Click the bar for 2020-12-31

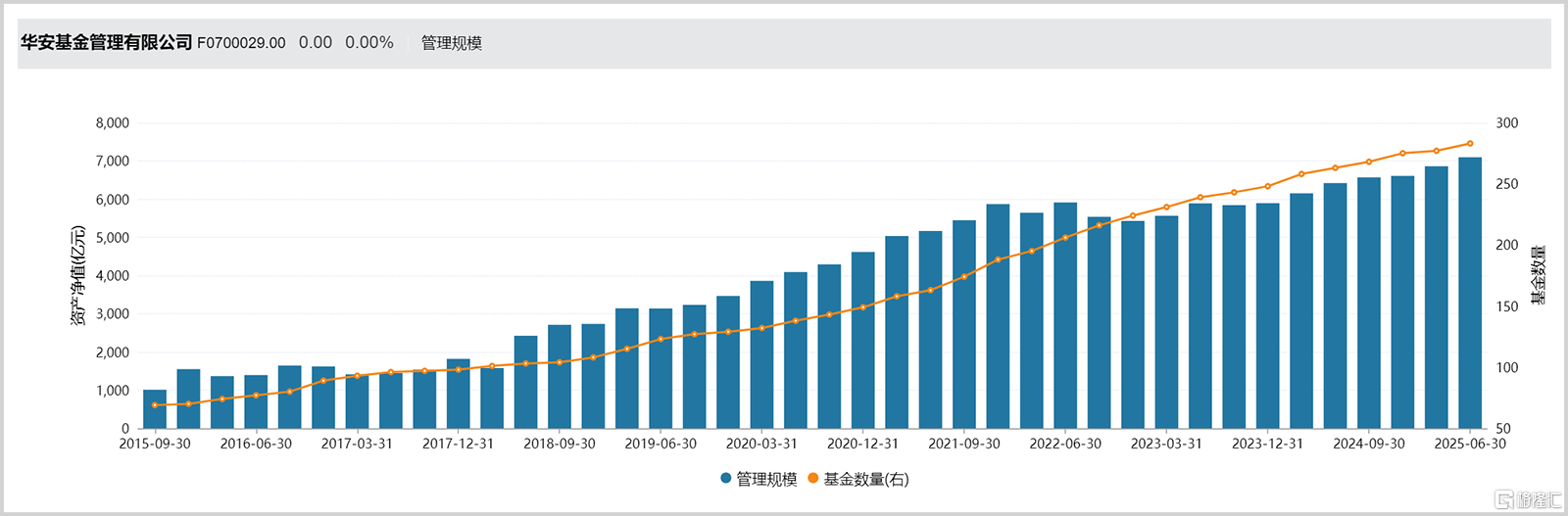[x=863, y=341]
